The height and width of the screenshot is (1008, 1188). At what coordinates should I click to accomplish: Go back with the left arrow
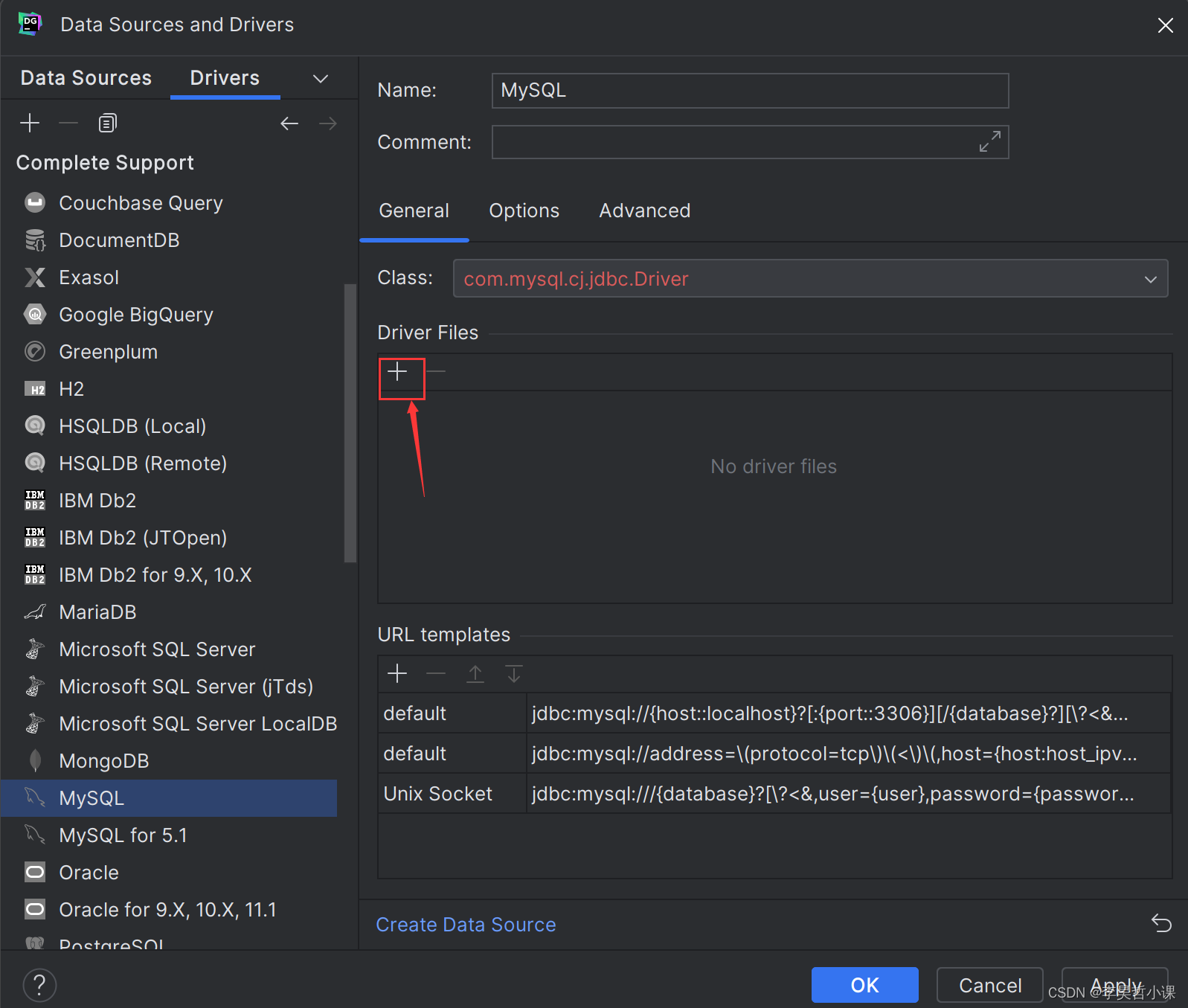[x=289, y=123]
